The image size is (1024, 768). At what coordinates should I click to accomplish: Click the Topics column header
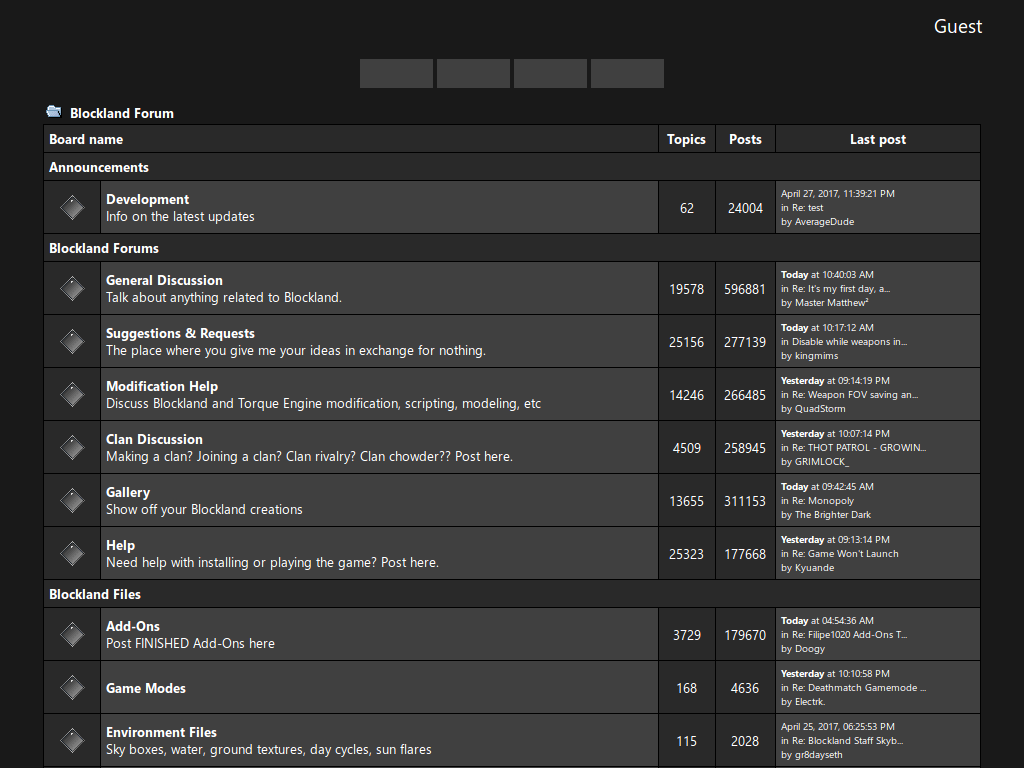(x=686, y=138)
